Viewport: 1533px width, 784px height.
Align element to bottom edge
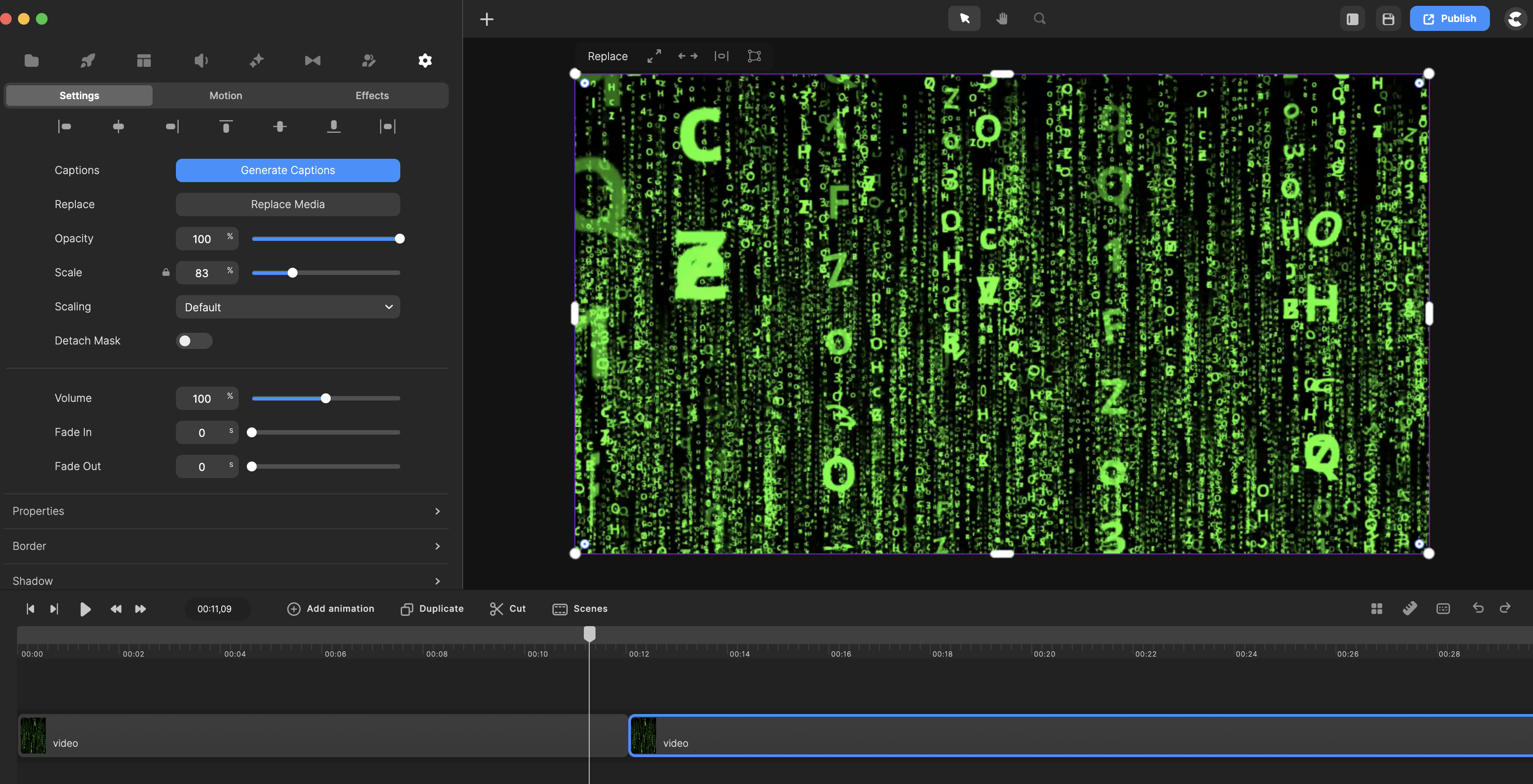pos(334,126)
